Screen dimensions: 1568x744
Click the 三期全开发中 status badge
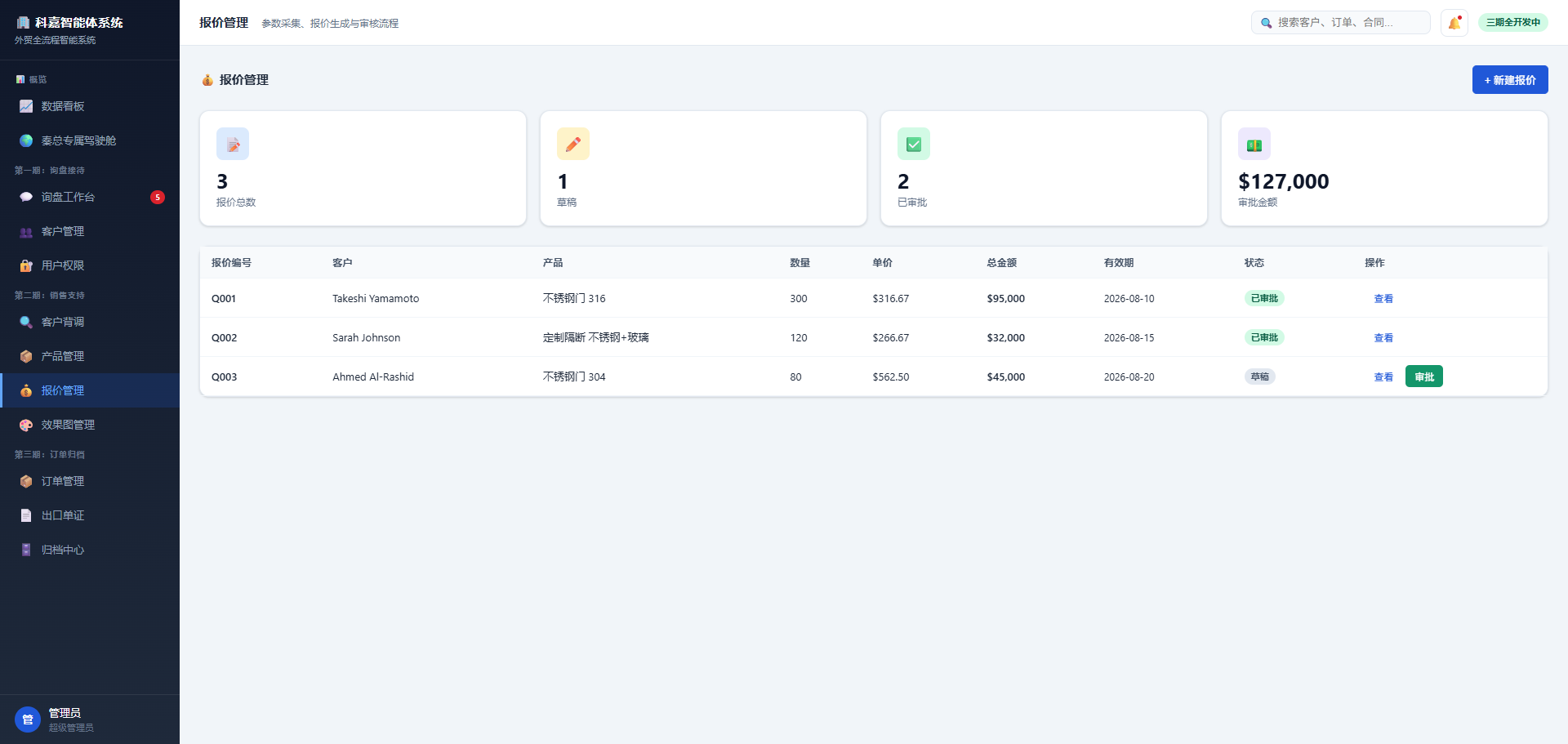(x=1513, y=22)
